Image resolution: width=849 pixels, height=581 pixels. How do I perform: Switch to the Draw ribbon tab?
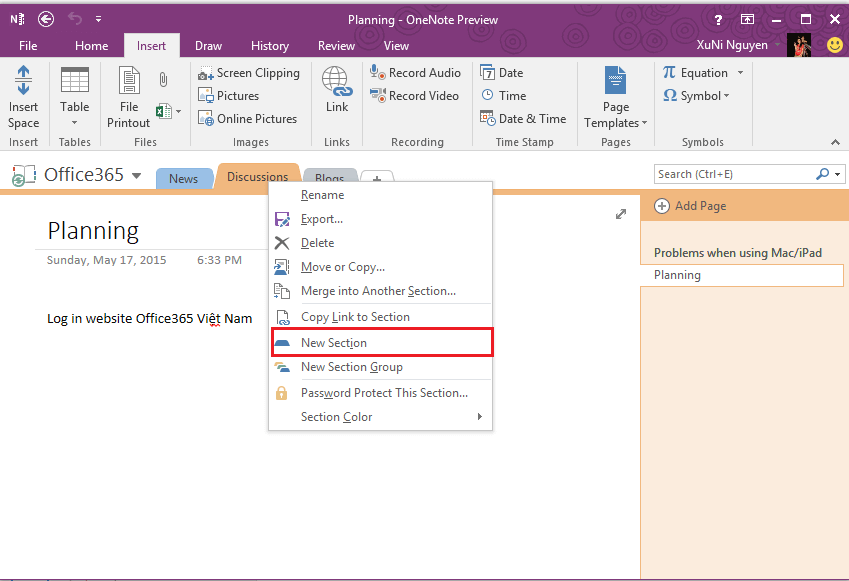point(208,46)
